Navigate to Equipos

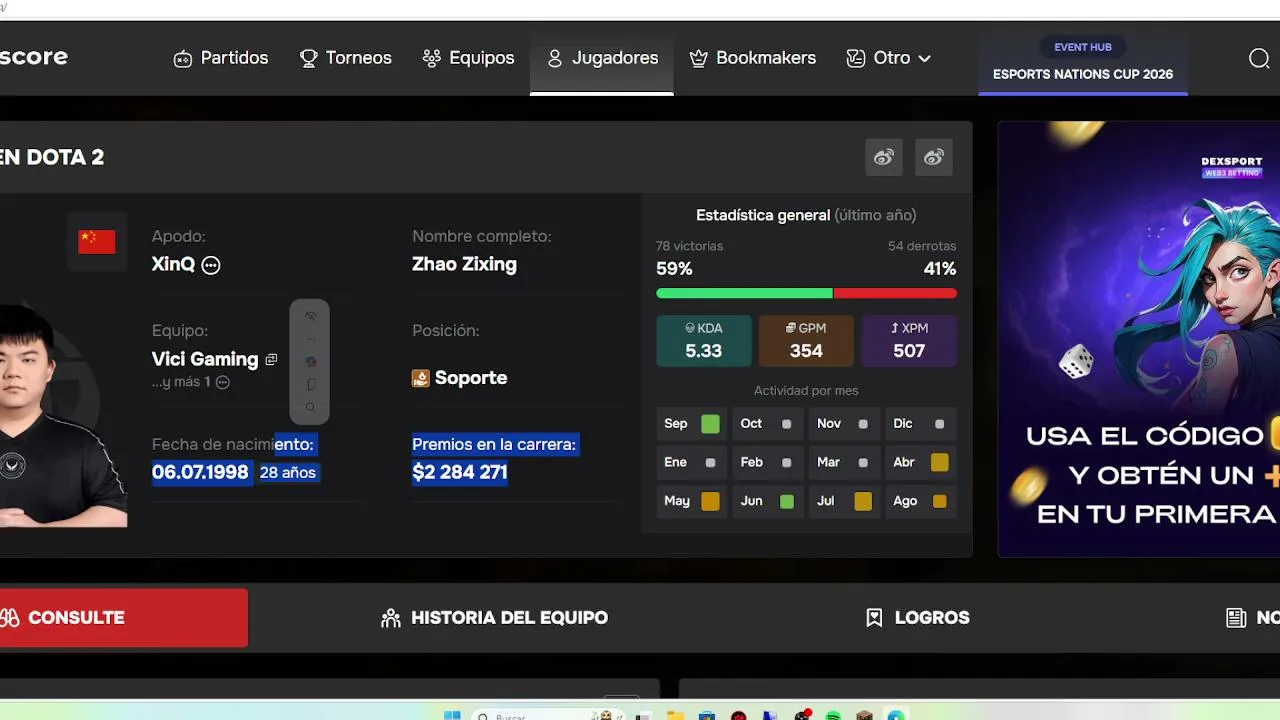pos(468,58)
